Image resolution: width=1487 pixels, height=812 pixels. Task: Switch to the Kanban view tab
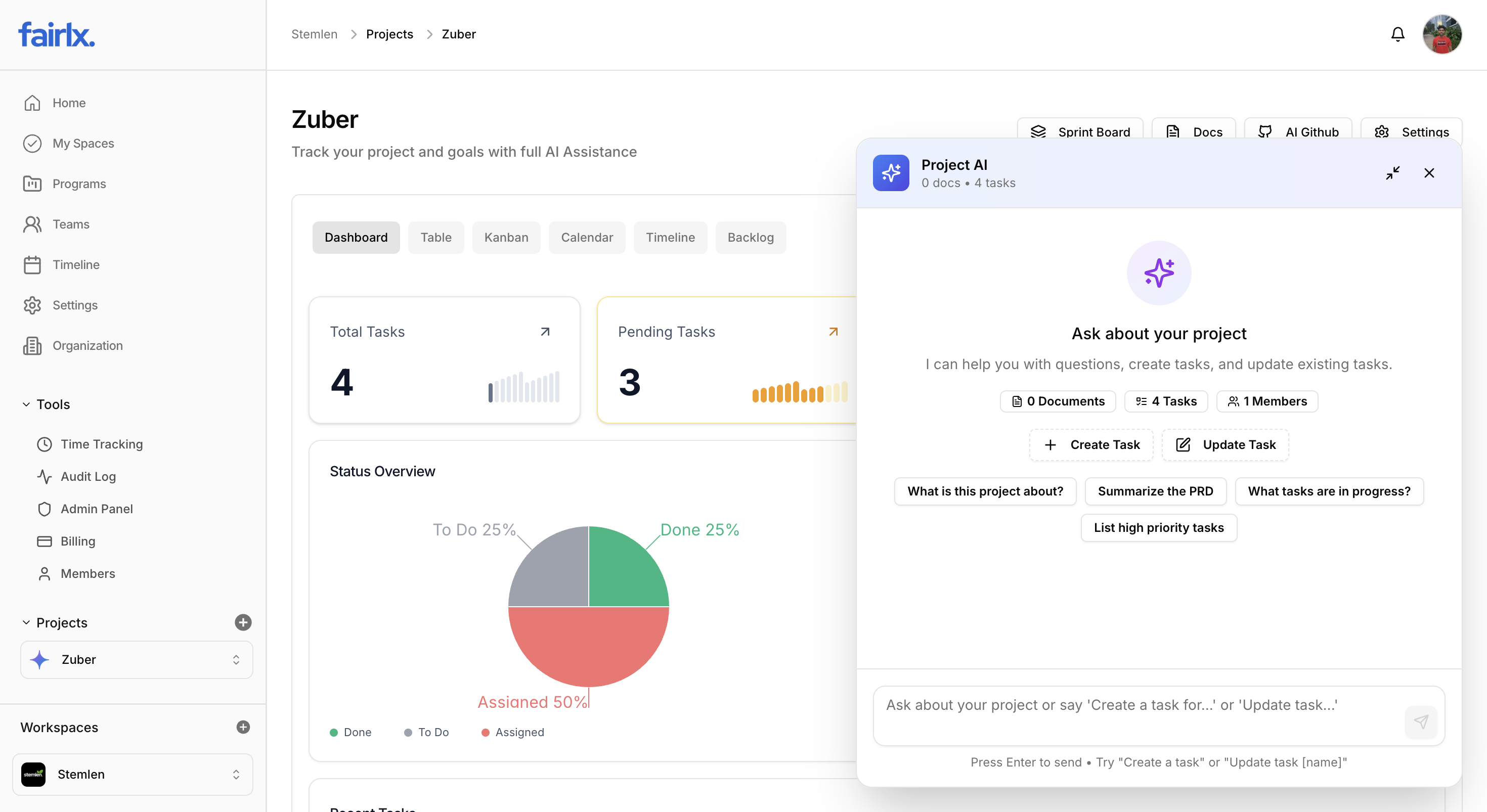click(x=506, y=237)
